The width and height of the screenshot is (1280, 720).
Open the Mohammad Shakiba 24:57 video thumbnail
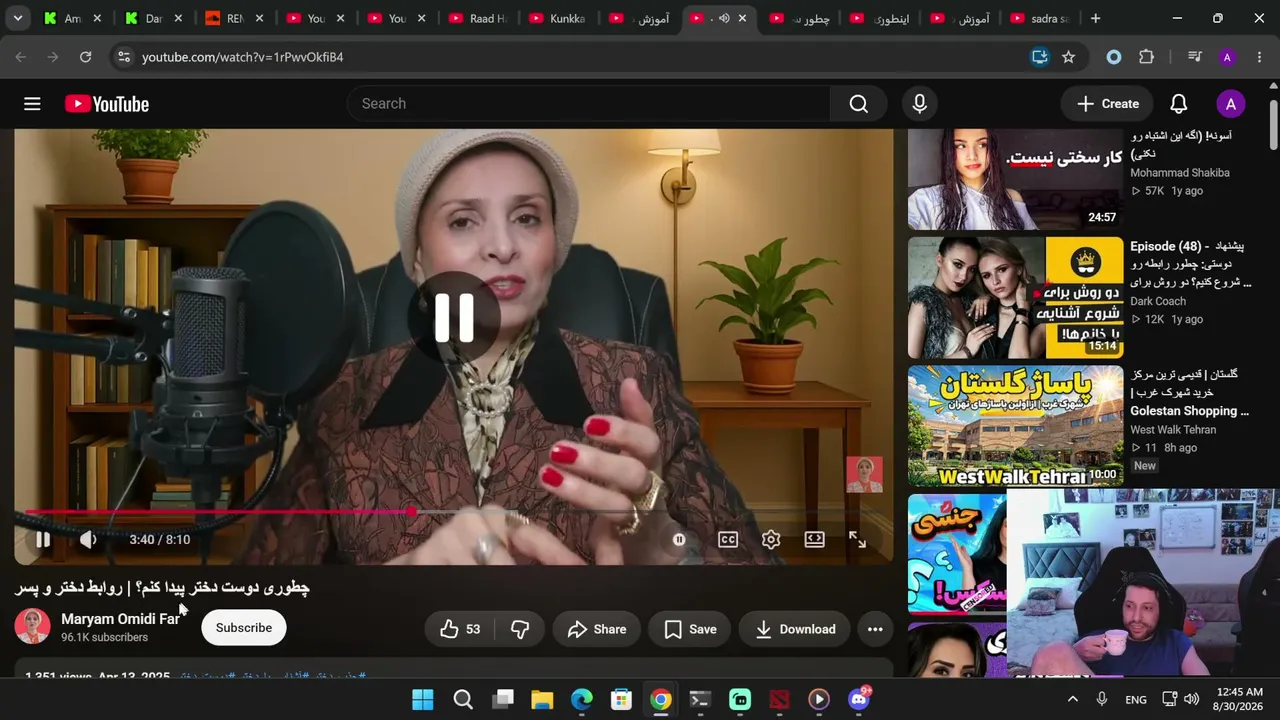click(x=1015, y=180)
